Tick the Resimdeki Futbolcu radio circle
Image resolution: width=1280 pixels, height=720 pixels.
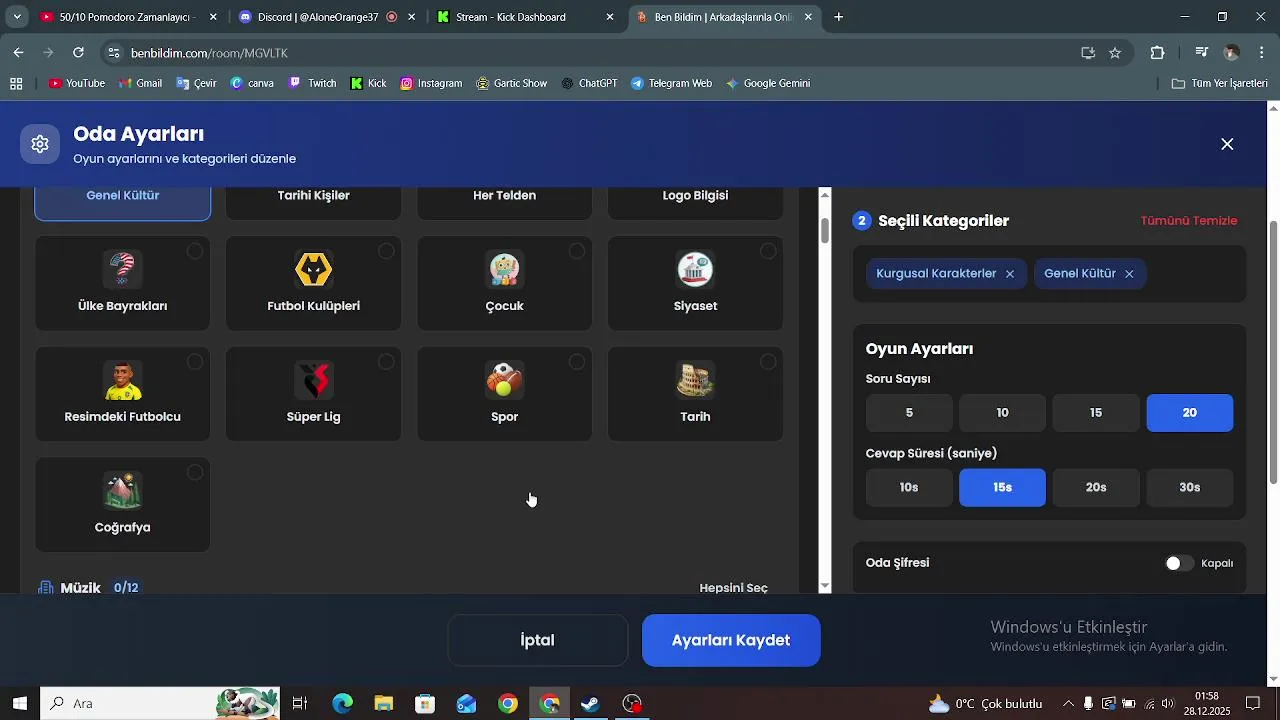point(195,362)
